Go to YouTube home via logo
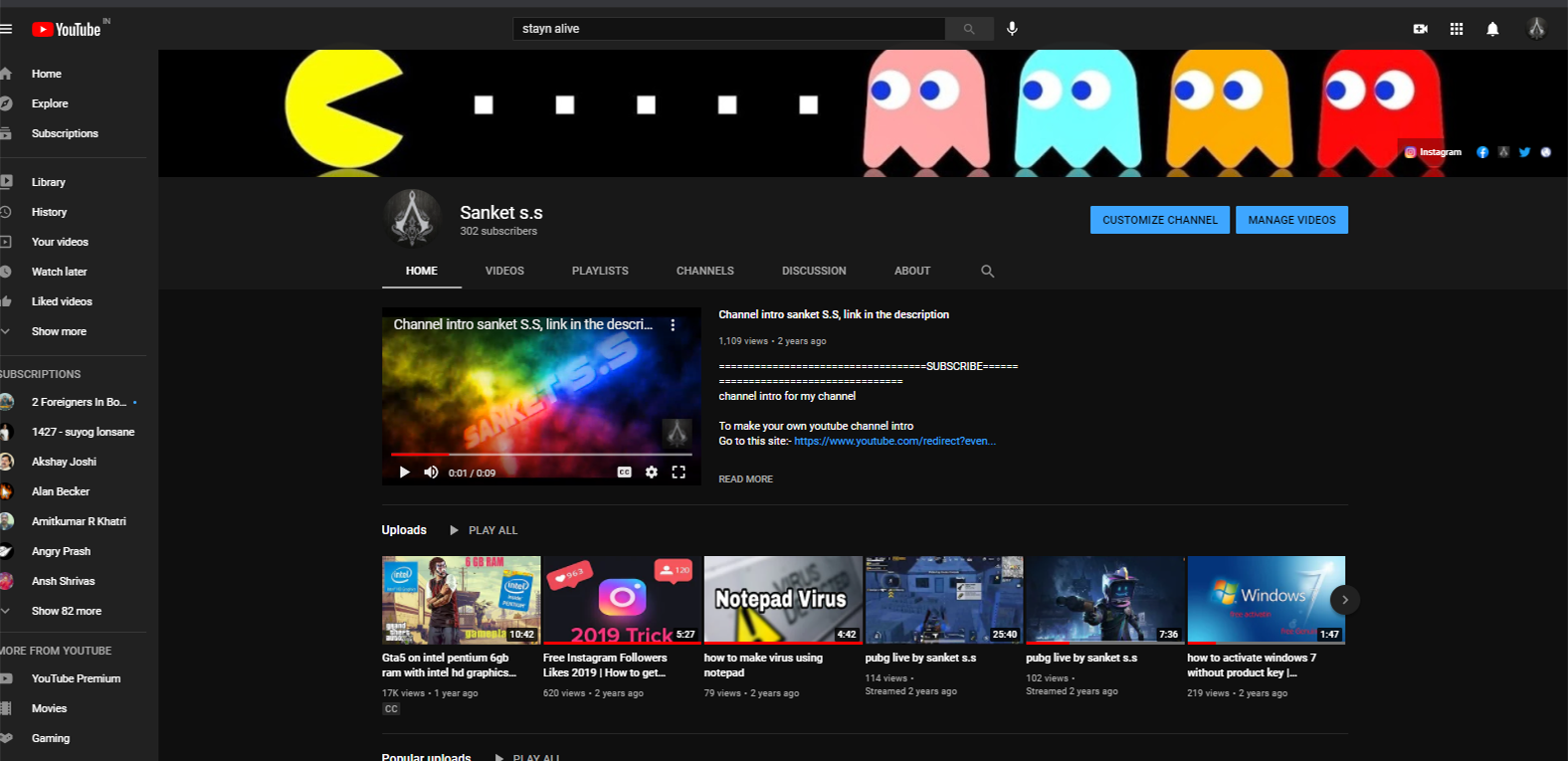This screenshot has height=761, width=1568. 67,29
